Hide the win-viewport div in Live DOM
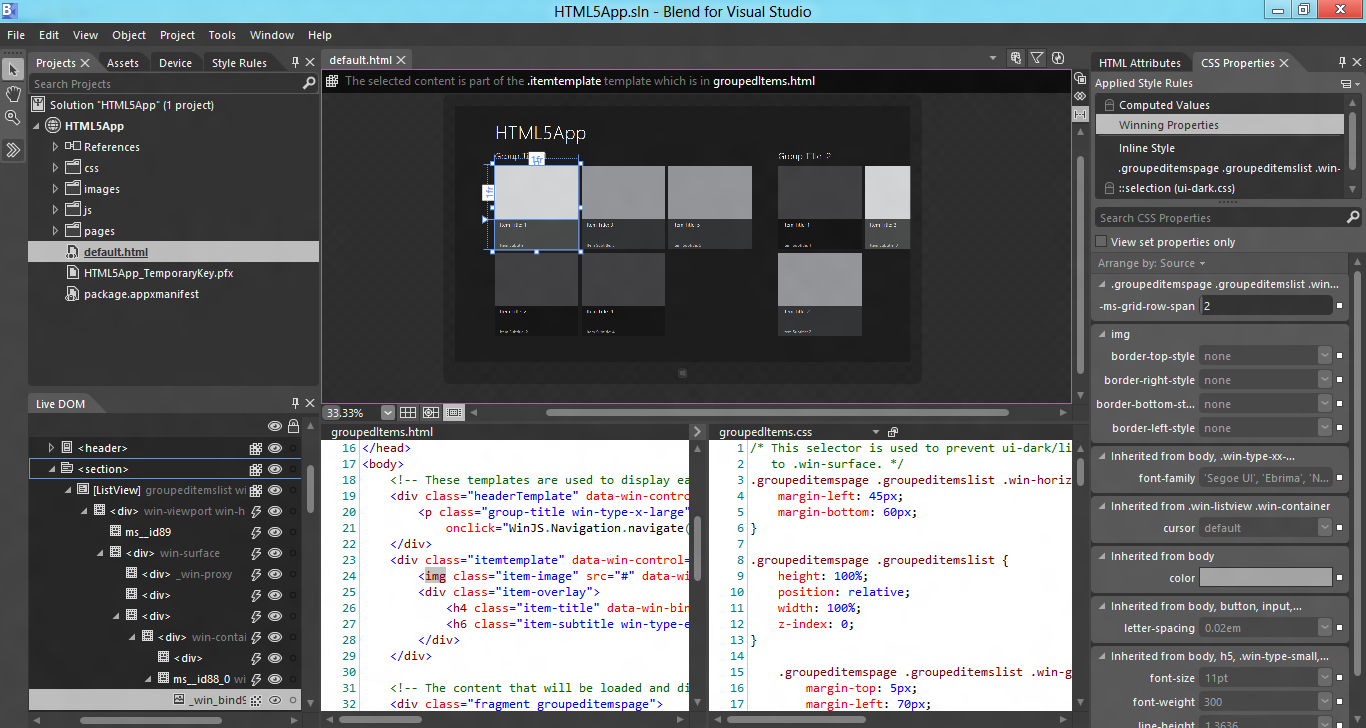The width and height of the screenshot is (1366, 728). [x=274, y=511]
